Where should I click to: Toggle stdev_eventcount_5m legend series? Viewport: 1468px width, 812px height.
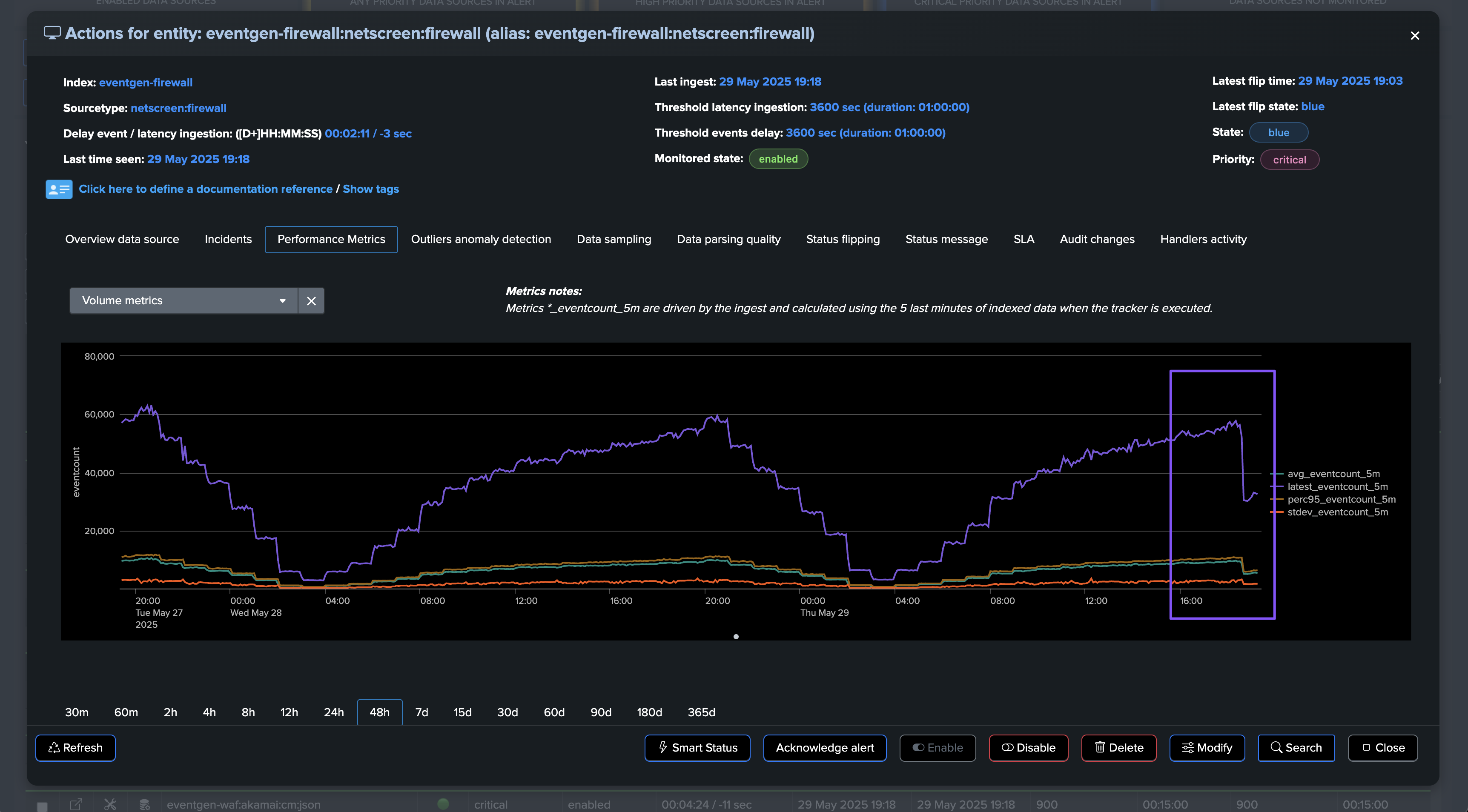point(1337,512)
